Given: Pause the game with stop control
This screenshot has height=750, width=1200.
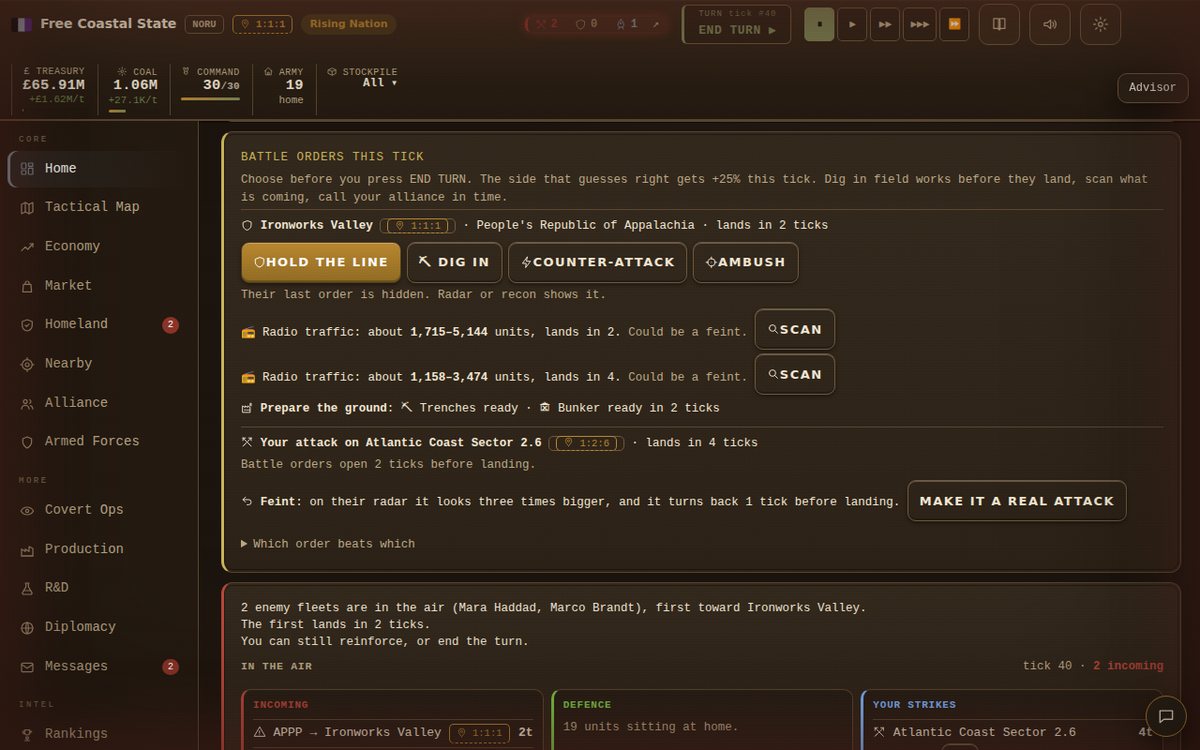Looking at the screenshot, I should 819,24.
